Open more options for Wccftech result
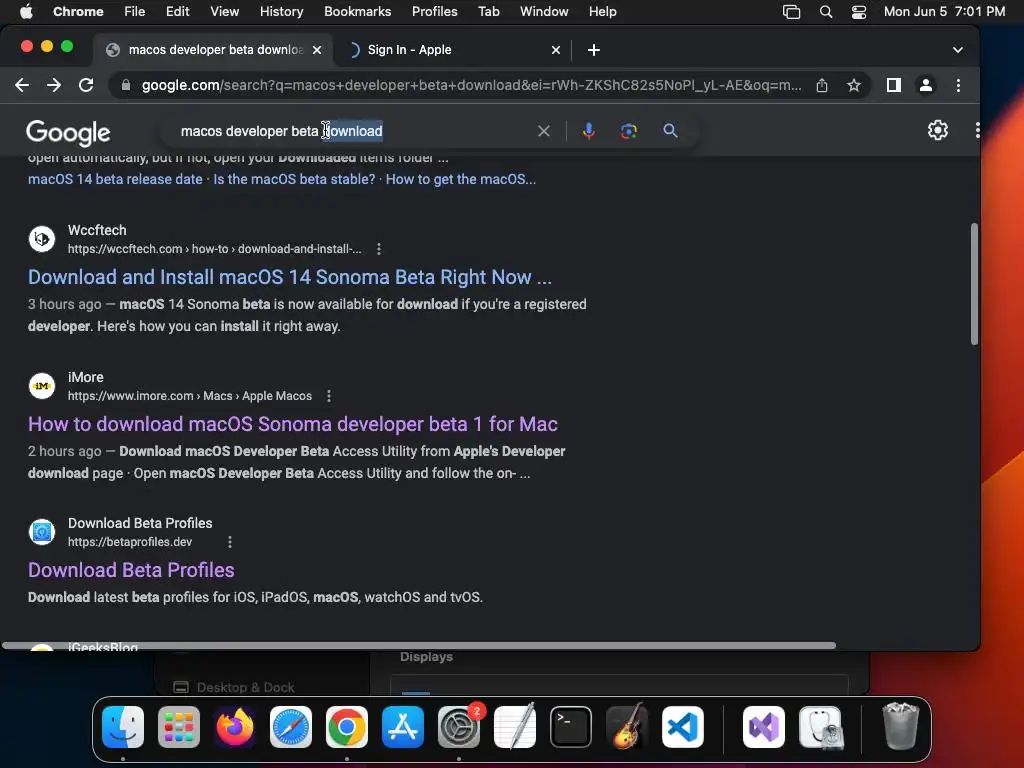Image resolution: width=1024 pixels, height=768 pixels. point(379,249)
